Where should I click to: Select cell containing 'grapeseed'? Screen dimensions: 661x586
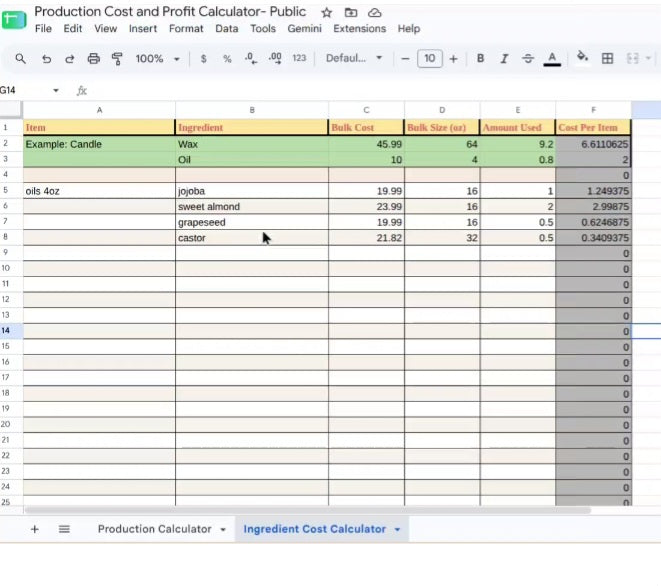252,222
